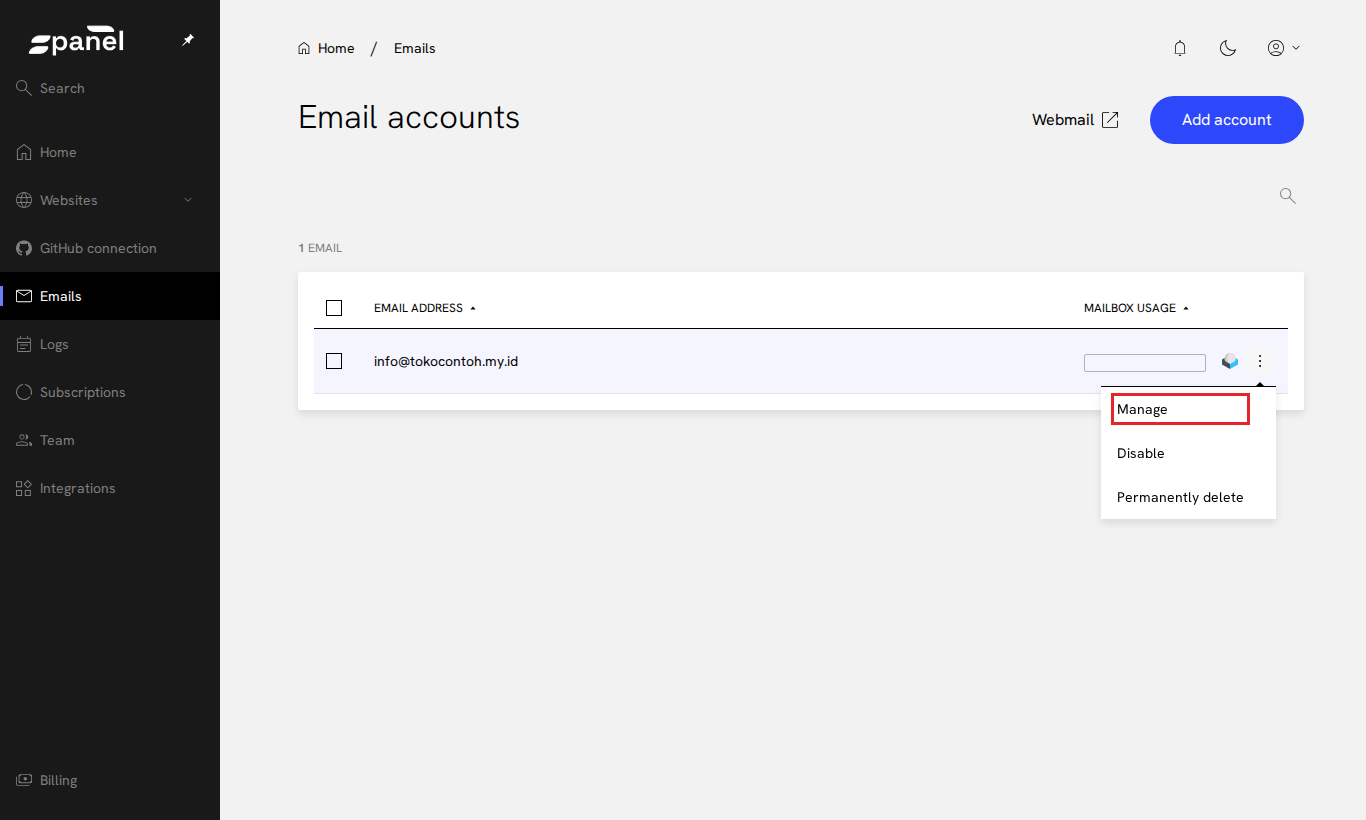Select all emails header checkbox
The height and width of the screenshot is (820, 1366).
[334, 308]
